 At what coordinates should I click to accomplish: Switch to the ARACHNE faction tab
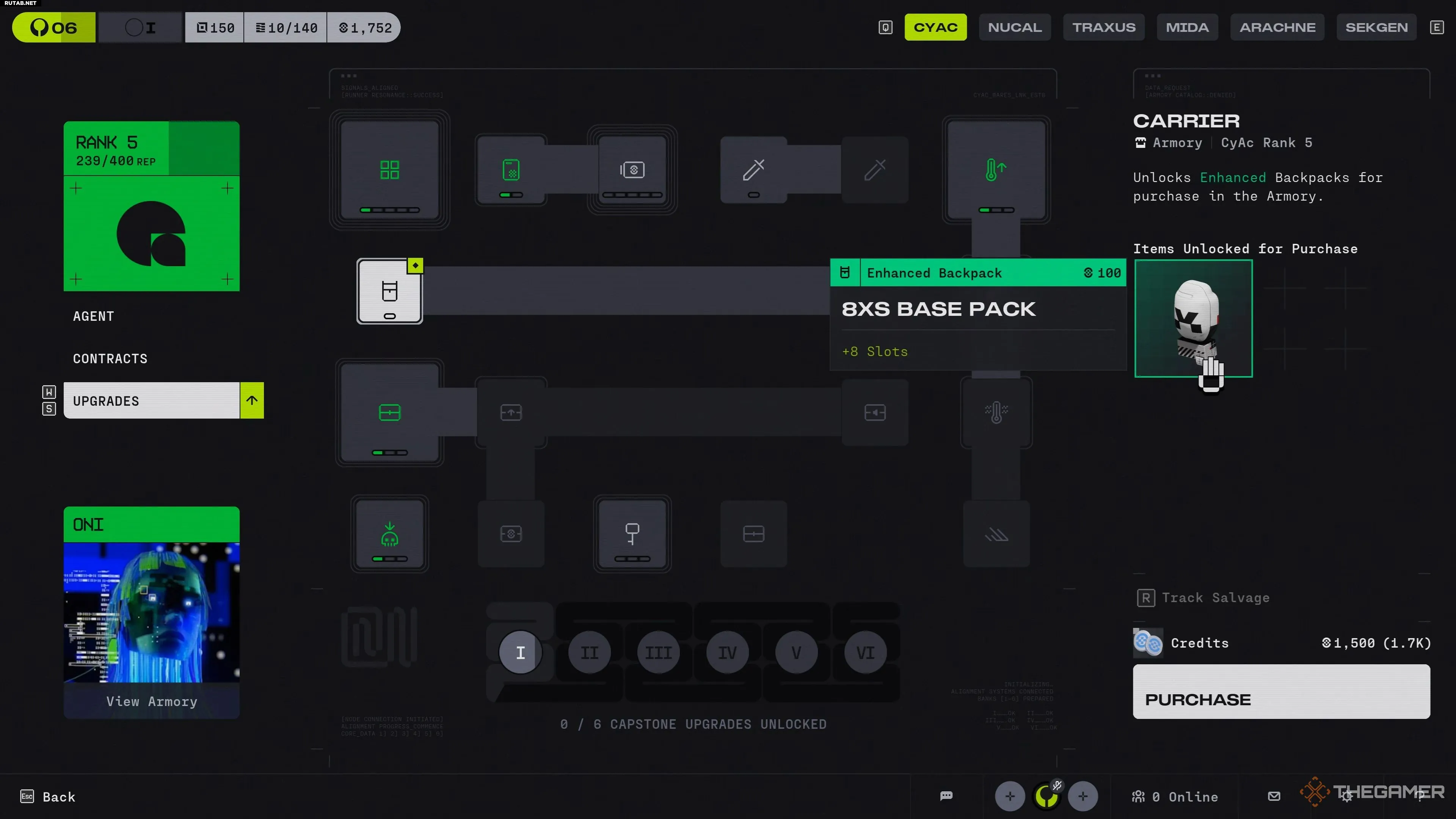1277,27
